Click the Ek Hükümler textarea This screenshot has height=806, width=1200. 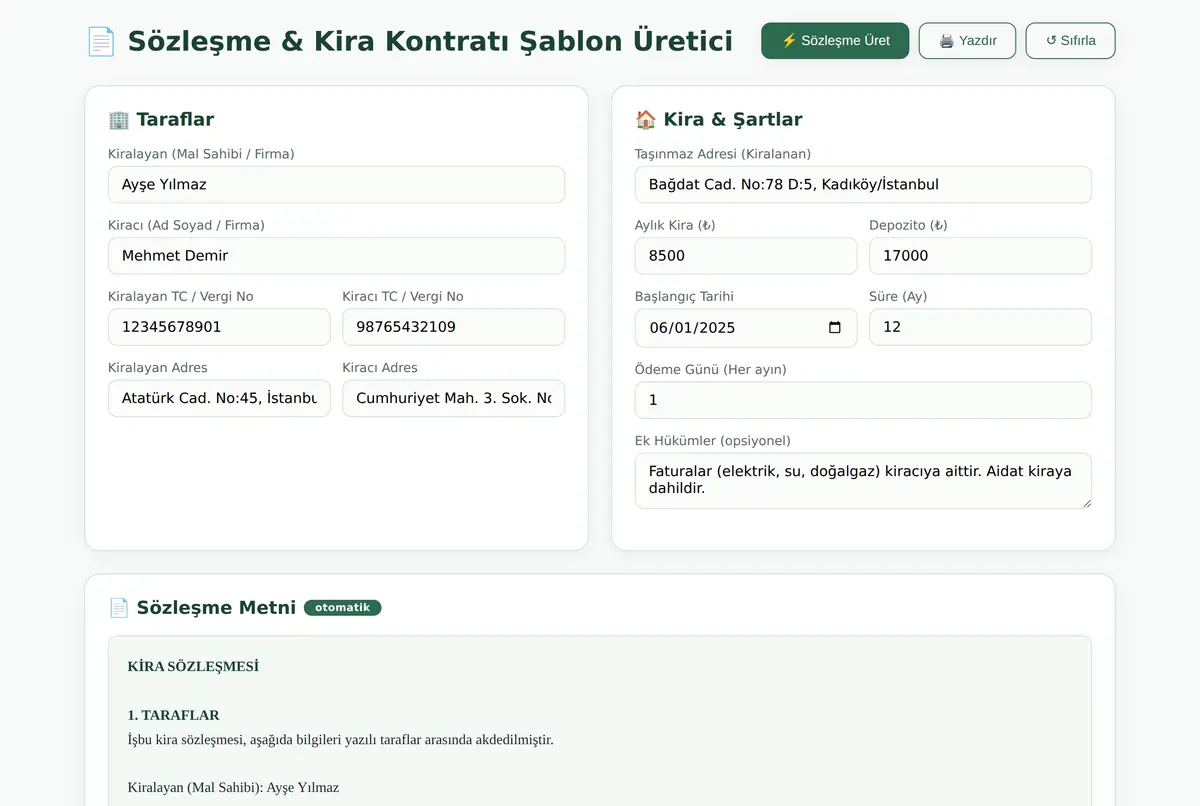tap(863, 480)
